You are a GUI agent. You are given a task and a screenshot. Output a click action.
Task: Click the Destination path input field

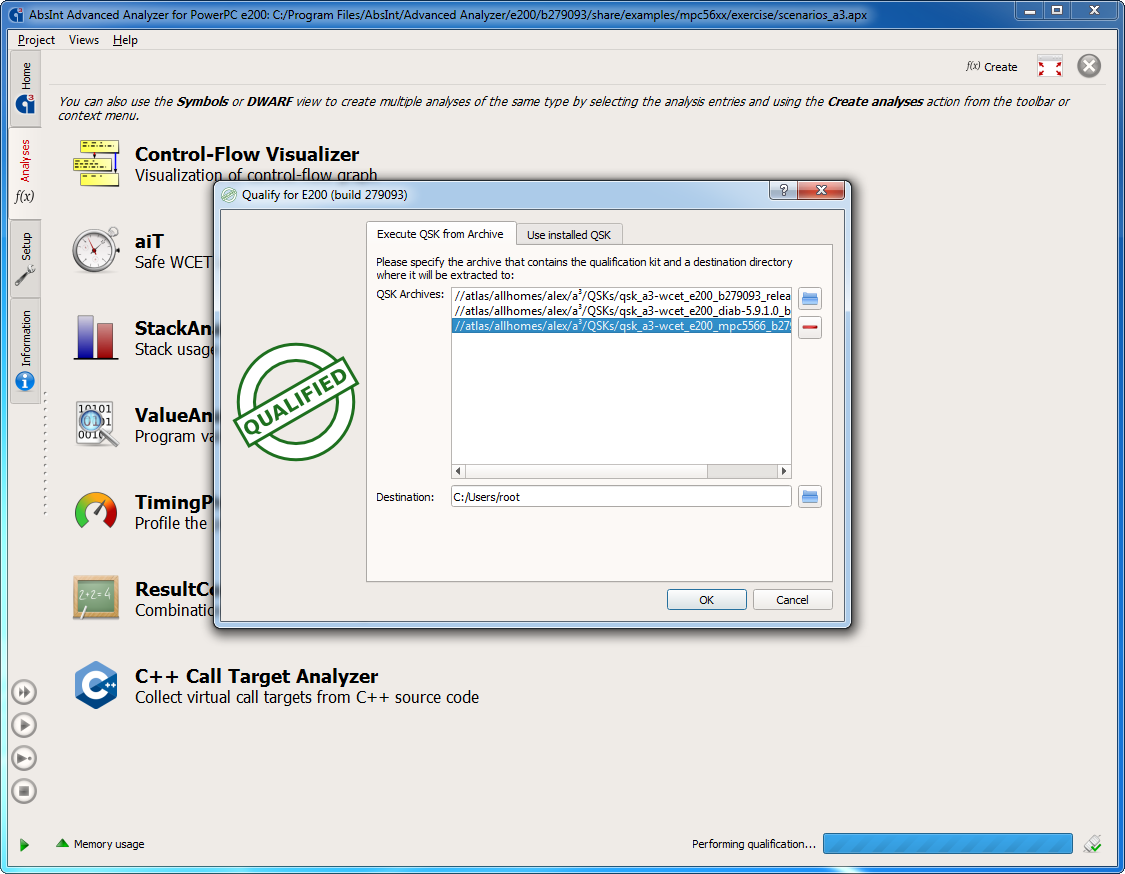pos(621,497)
